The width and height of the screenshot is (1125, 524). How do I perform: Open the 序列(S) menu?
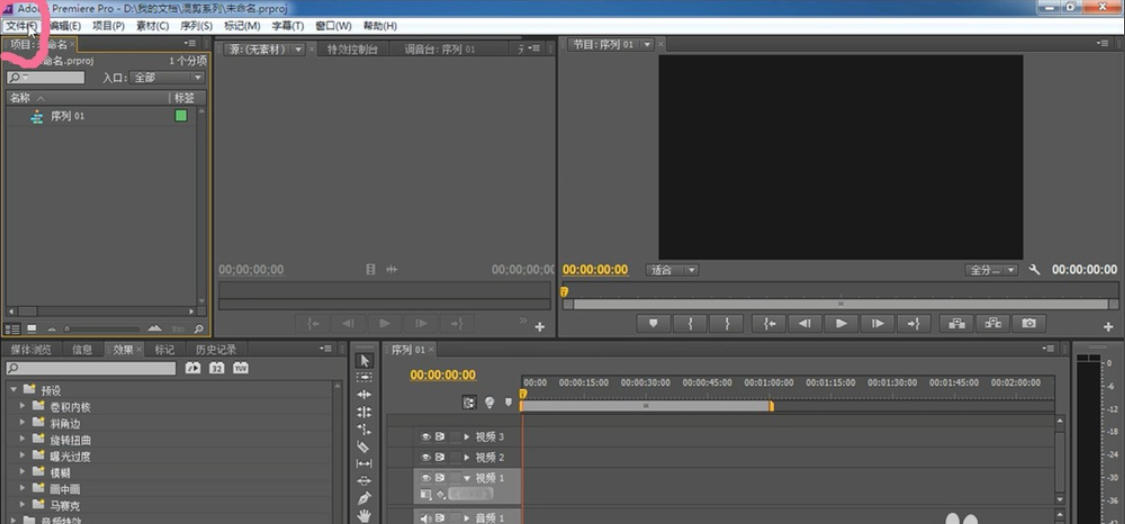click(x=196, y=26)
